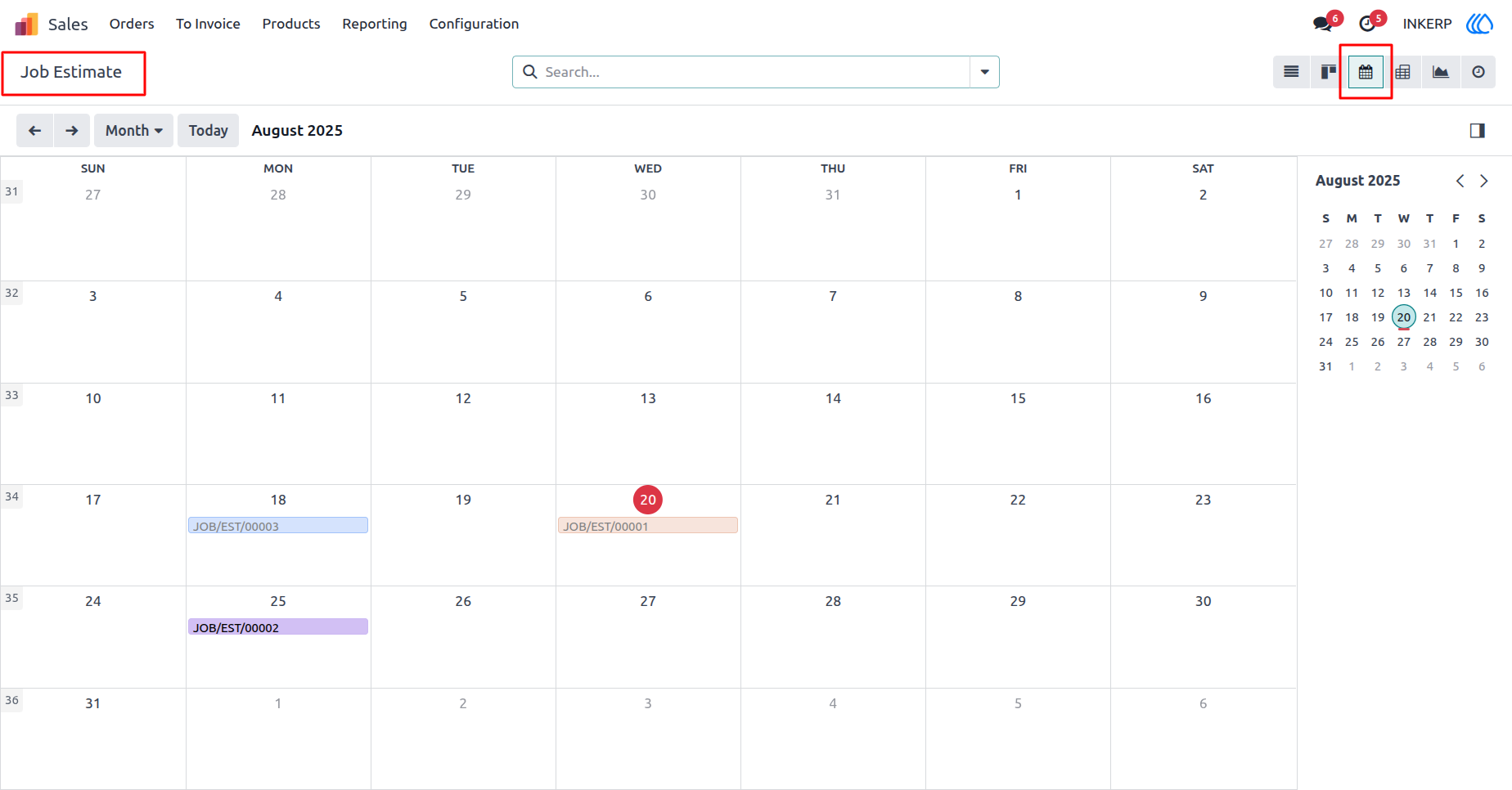Open the JOB/EST/00002 calendar event
This screenshot has width=1512, height=790.
click(x=278, y=627)
